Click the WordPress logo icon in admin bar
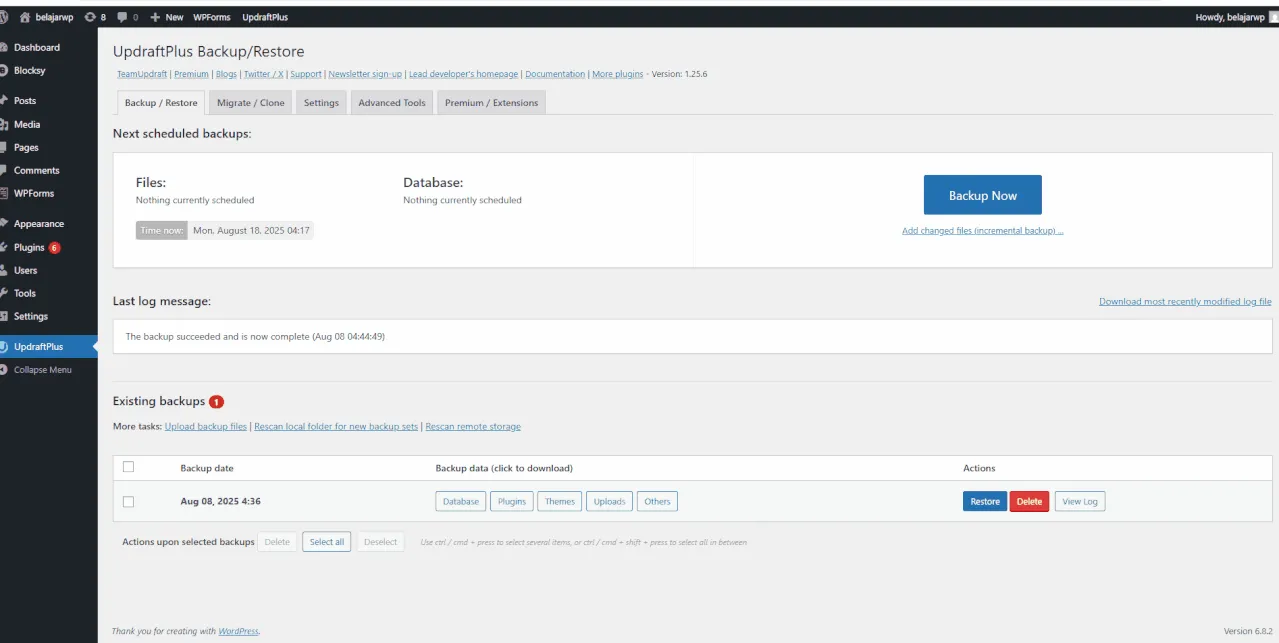The height and width of the screenshot is (643, 1279). (4, 17)
